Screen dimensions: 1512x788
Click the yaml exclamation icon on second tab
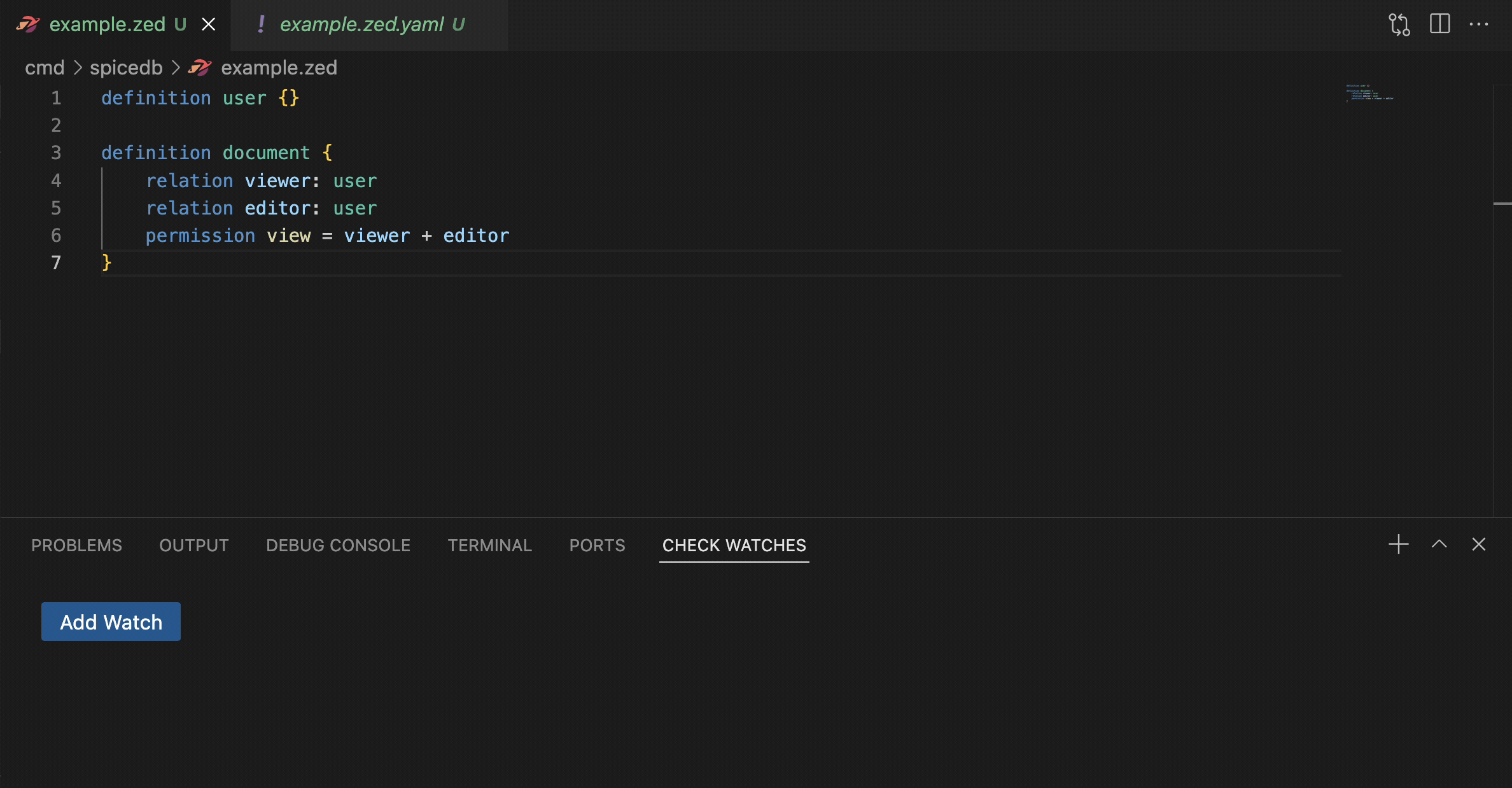pos(261,24)
